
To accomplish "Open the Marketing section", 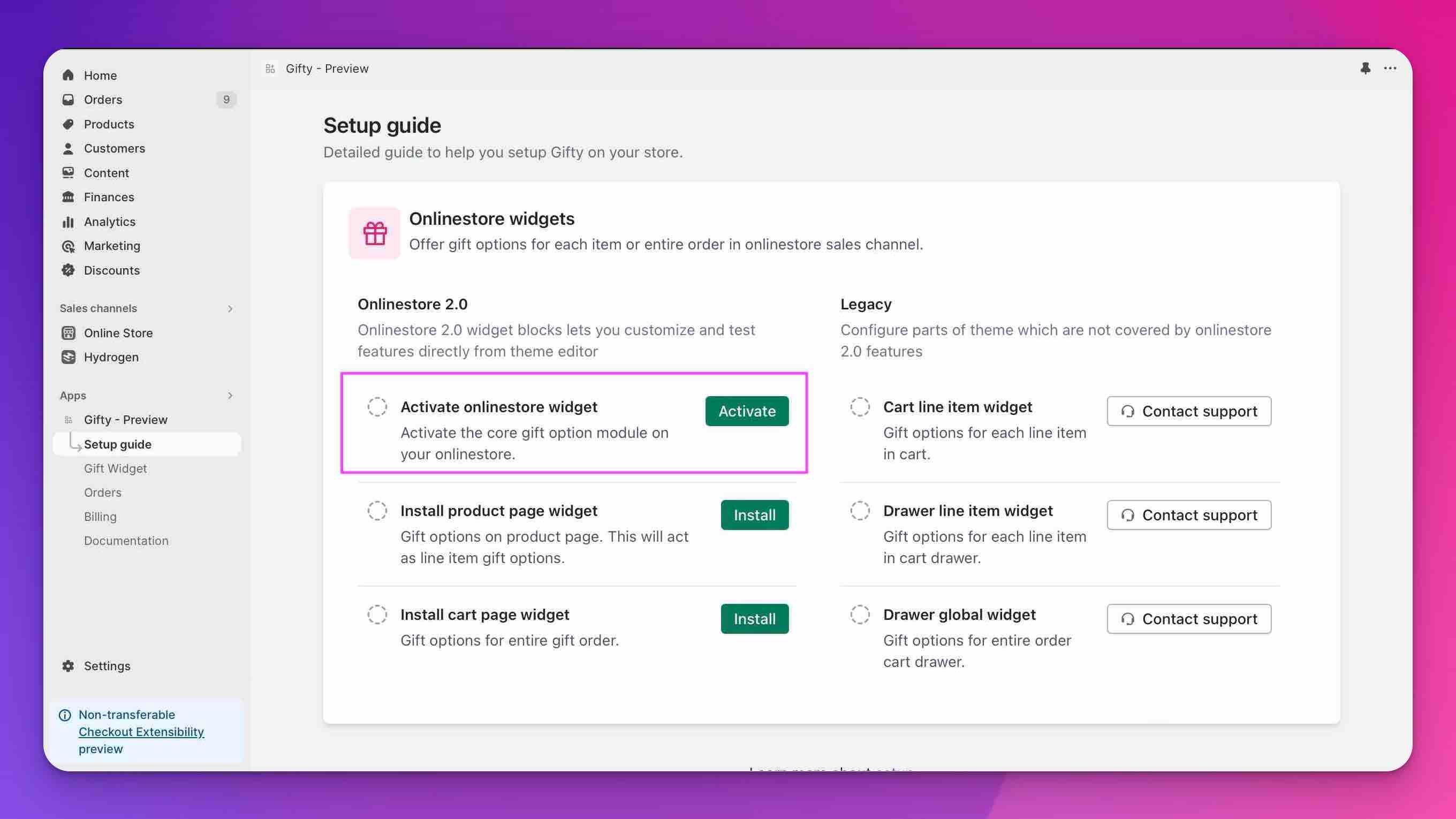I will point(147,246).
